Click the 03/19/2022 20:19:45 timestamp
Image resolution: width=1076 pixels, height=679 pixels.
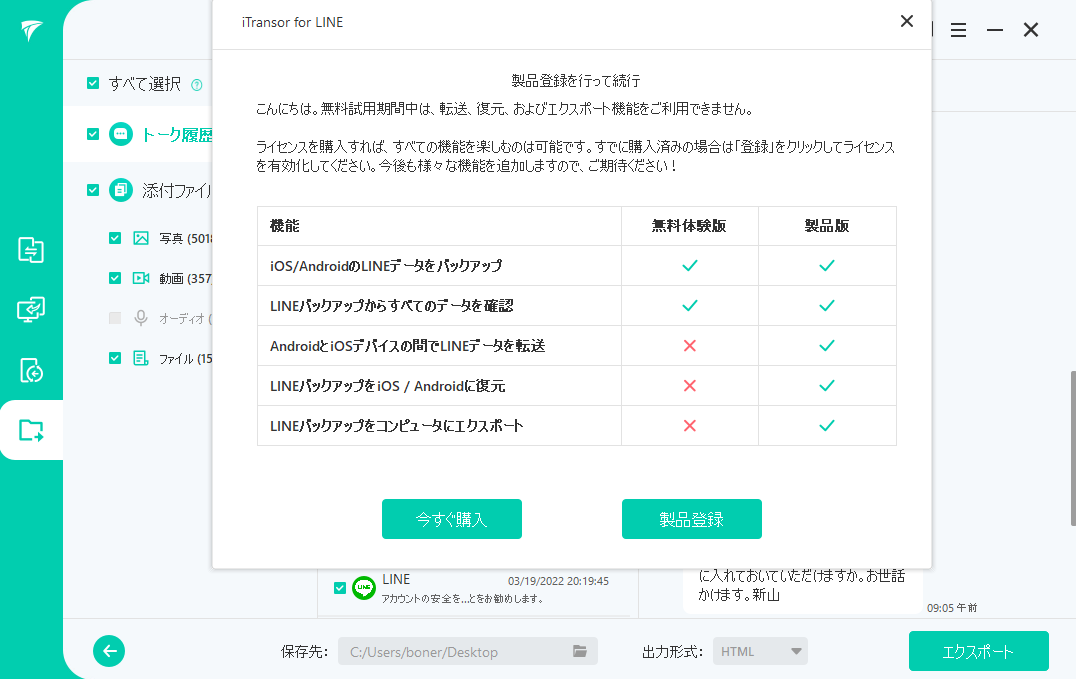[558, 581]
